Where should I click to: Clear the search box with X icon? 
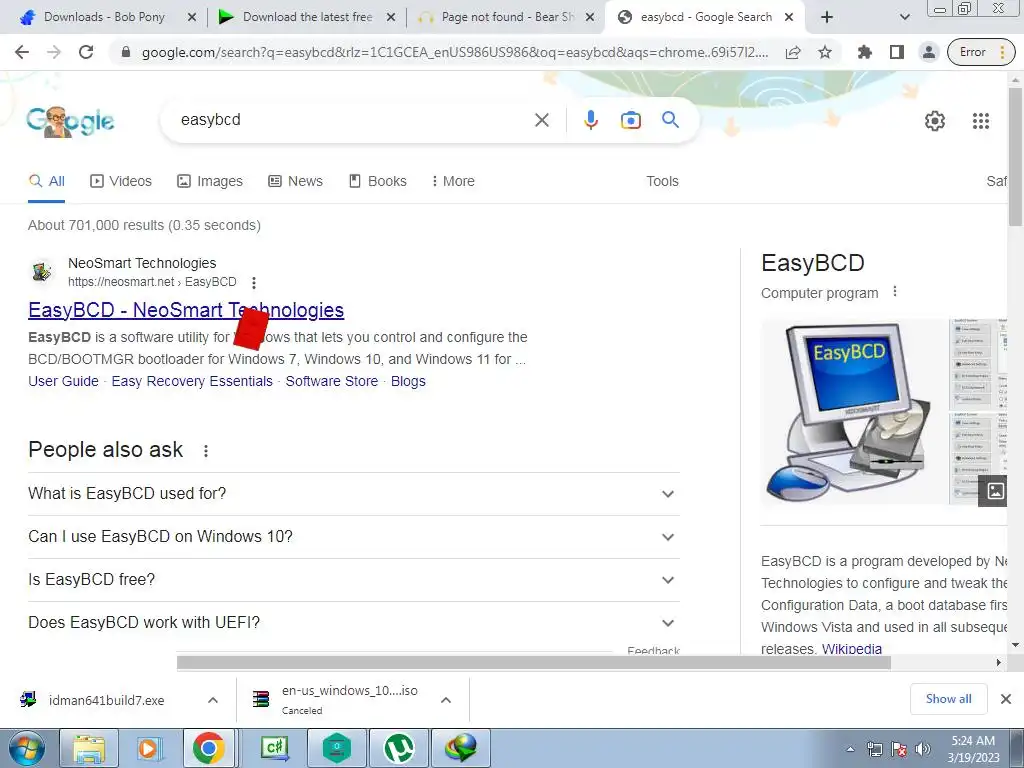(541, 120)
